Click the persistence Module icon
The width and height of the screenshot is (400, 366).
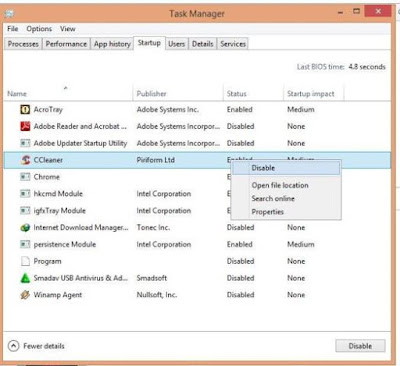pyautogui.click(x=25, y=244)
